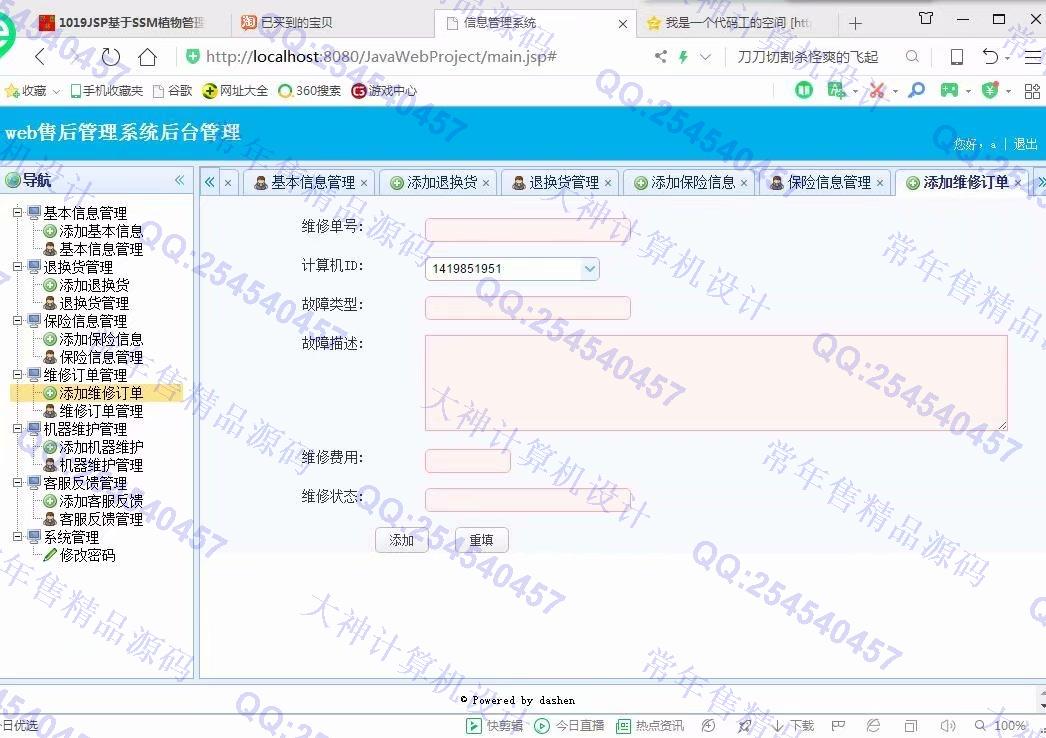Open 手机收藏夹 bookmark
Viewport: 1046px width, 738px height.
[x=107, y=91]
